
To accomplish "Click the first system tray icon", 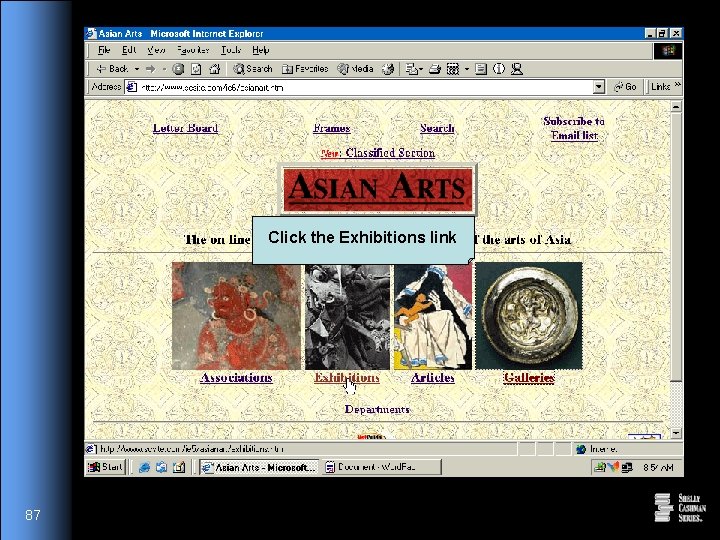I will tap(599, 467).
